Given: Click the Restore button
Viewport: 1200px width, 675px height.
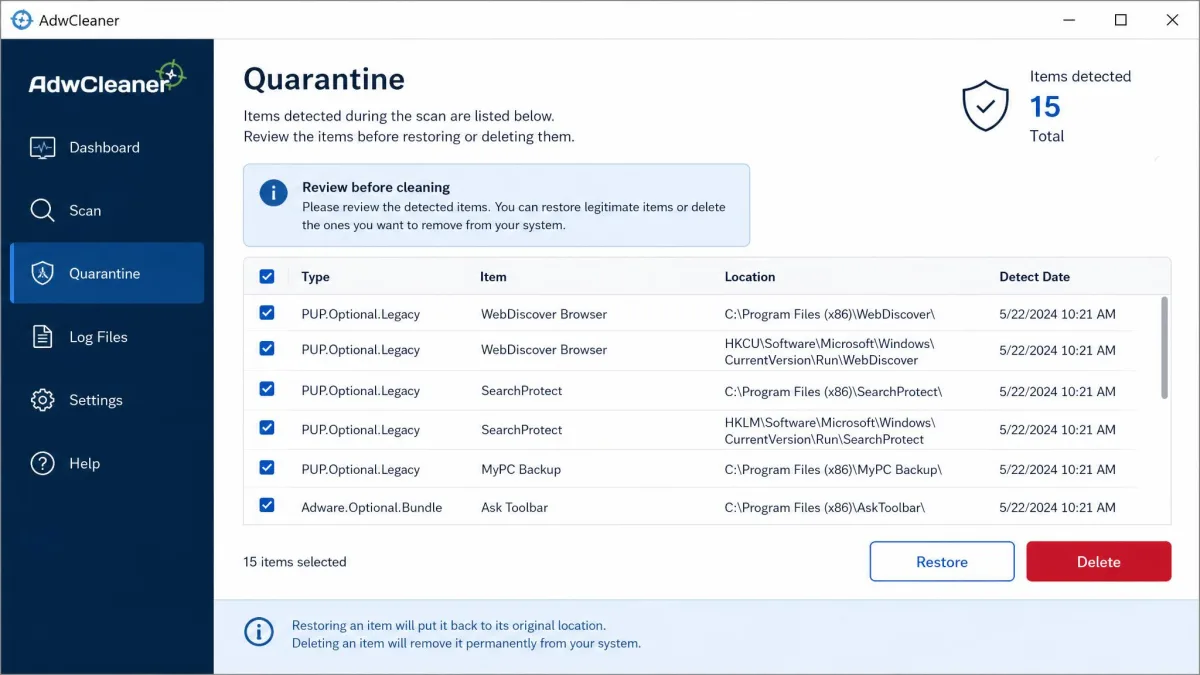Looking at the screenshot, I should 942,562.
